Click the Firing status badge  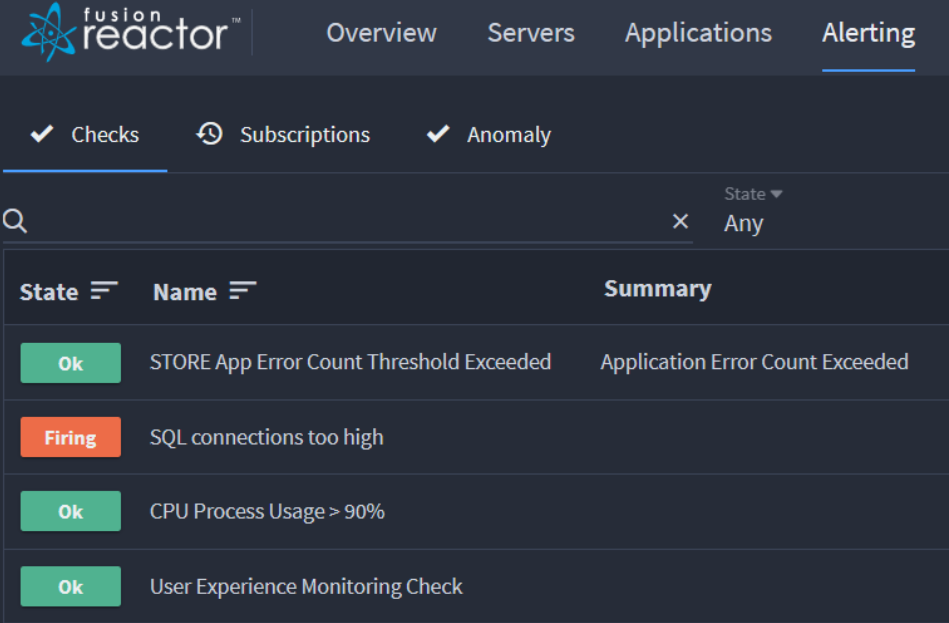(x=71, y=437)
